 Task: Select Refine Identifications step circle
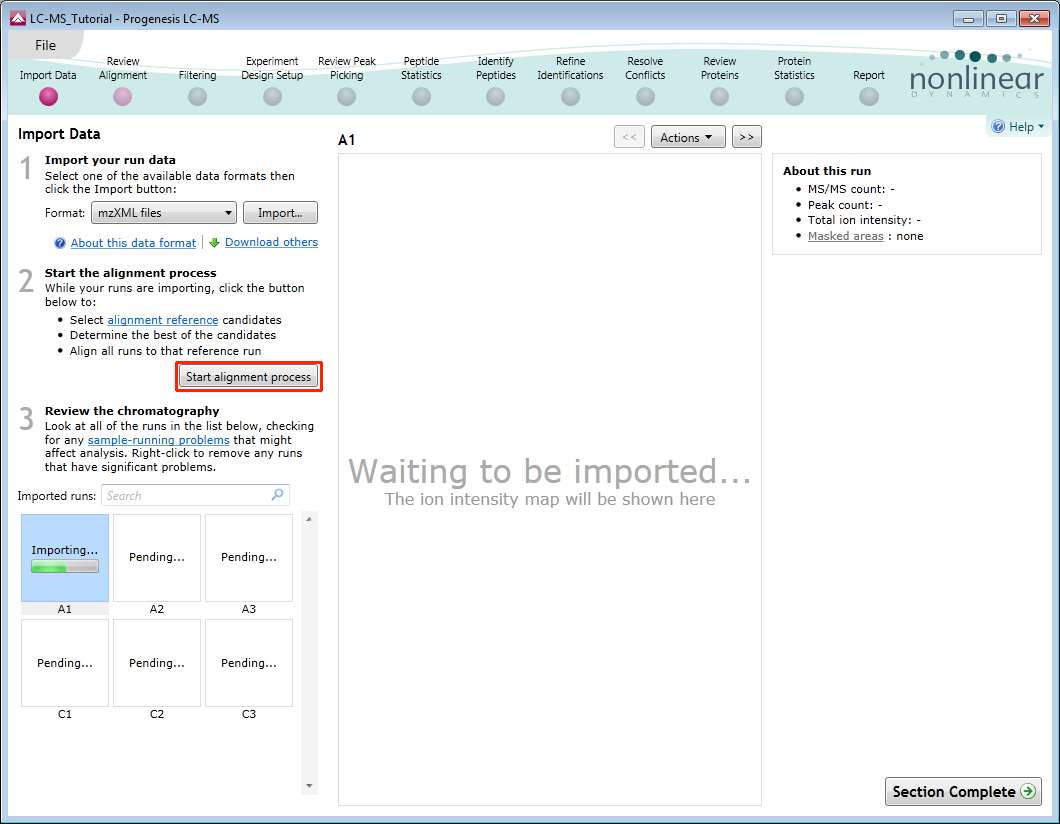click(571, 97)
